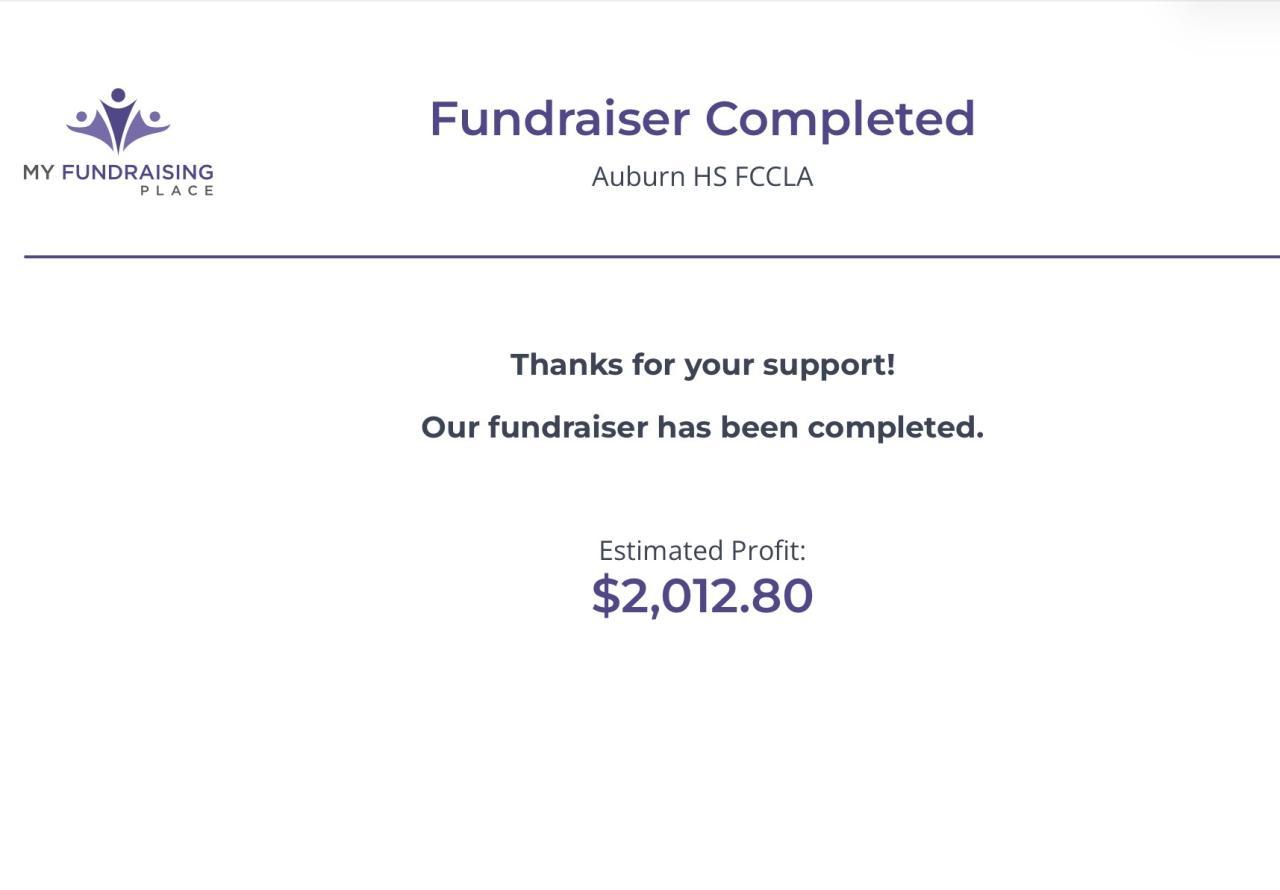Click the Our fundraiser has been completed text
The height and width of the screenshot is (890, 1280).
[702, 428]
